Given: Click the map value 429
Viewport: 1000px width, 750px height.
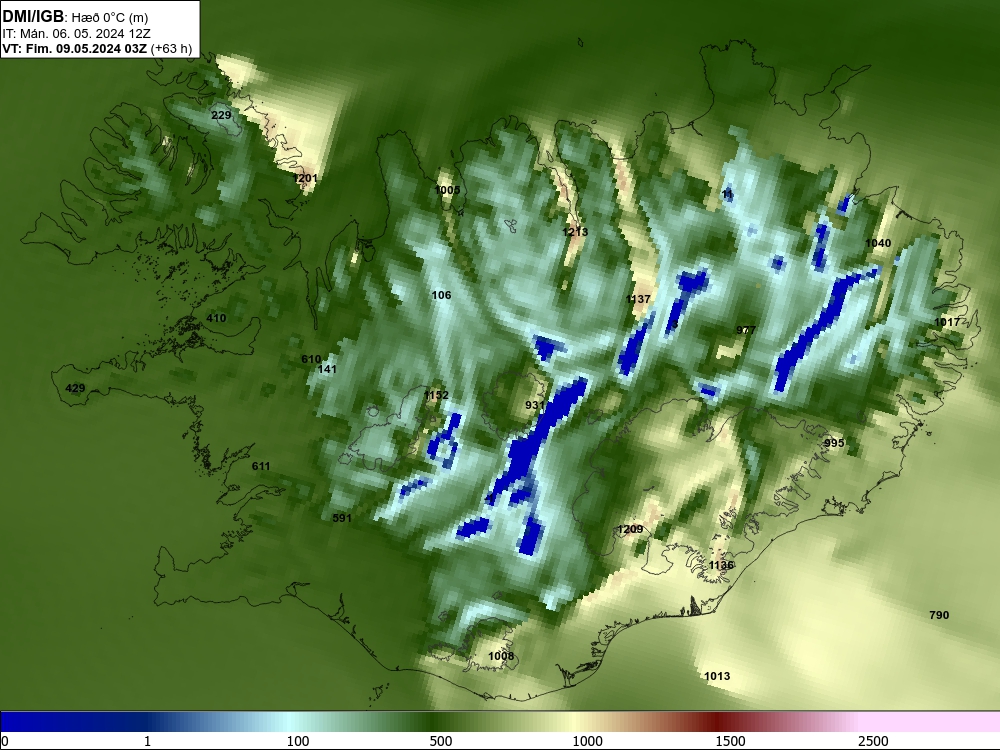Looking at the screenshot, I should [75, 388].
